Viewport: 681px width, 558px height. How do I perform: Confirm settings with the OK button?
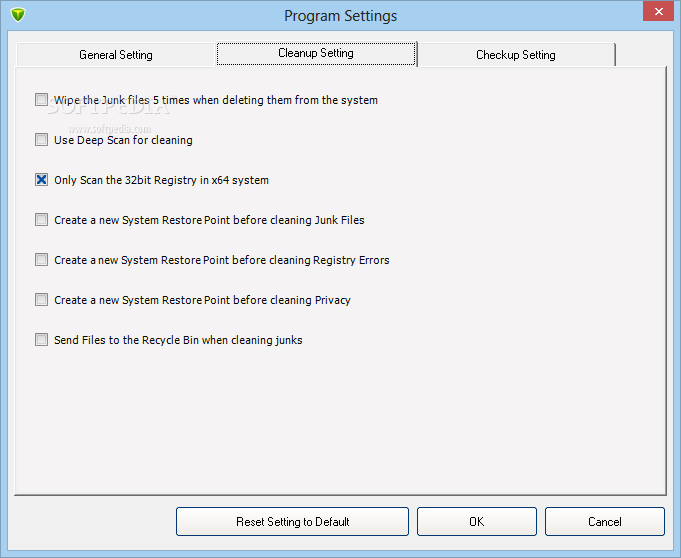(476, 521)
